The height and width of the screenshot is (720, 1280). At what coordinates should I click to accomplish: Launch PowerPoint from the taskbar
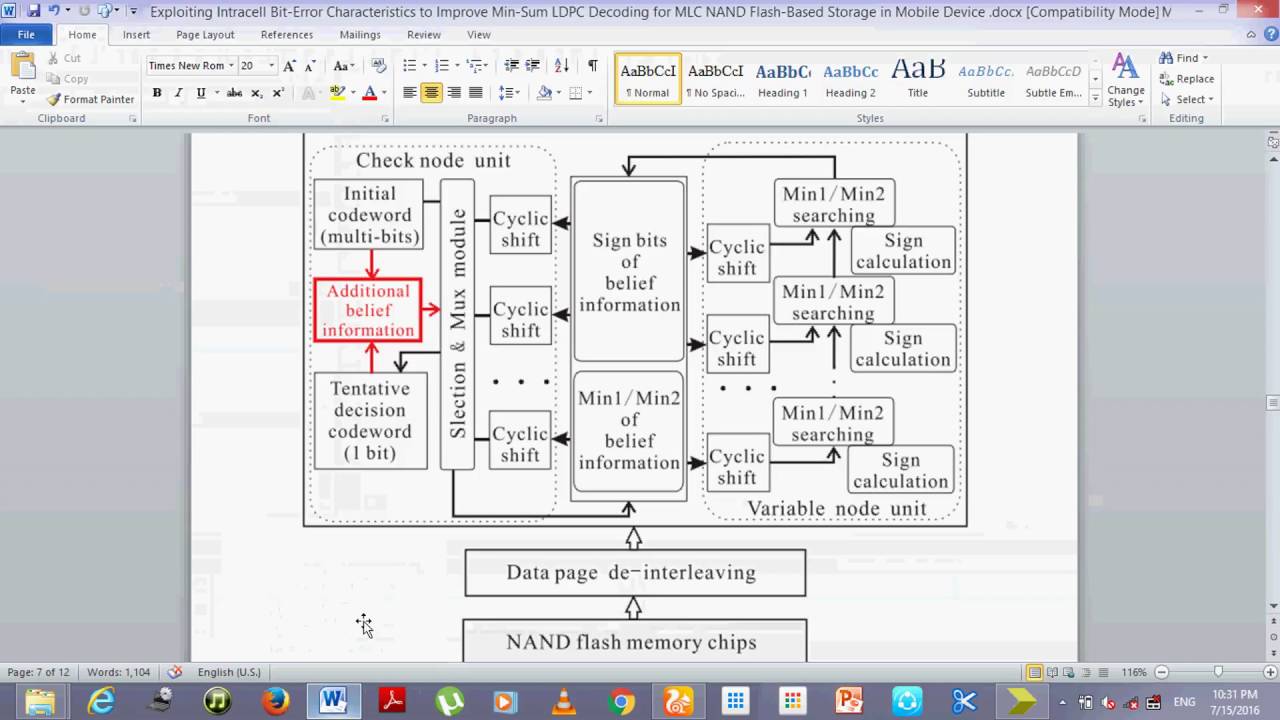[x=849, y=702]
